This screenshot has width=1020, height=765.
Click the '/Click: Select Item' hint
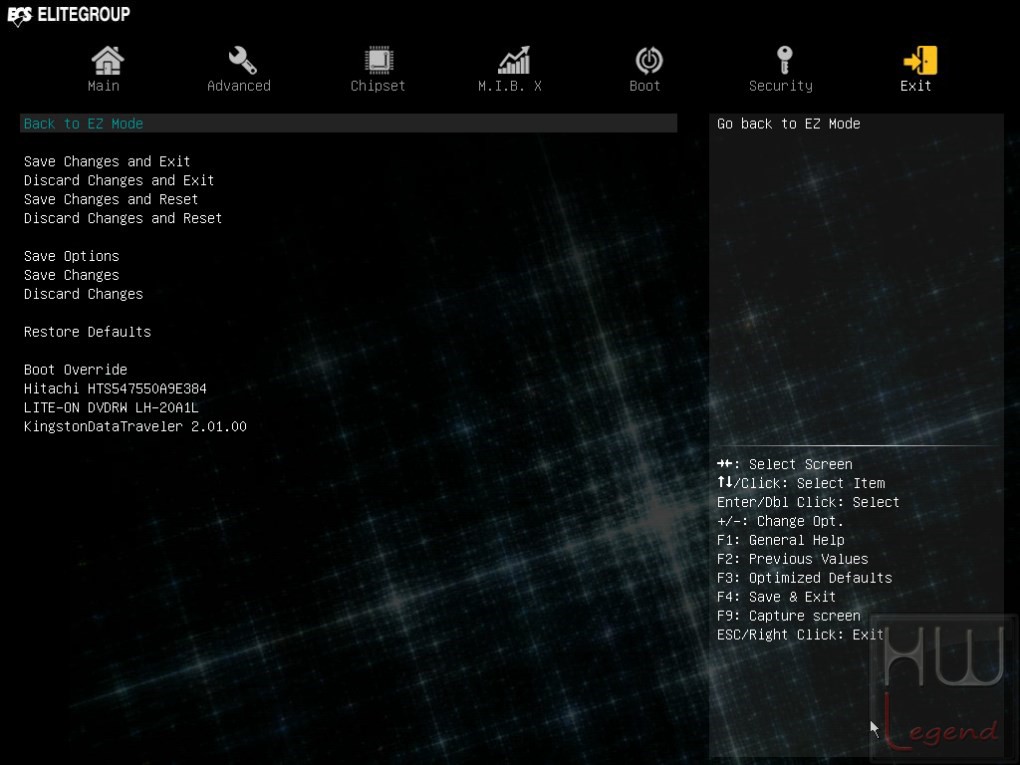[x=801, y=483]
